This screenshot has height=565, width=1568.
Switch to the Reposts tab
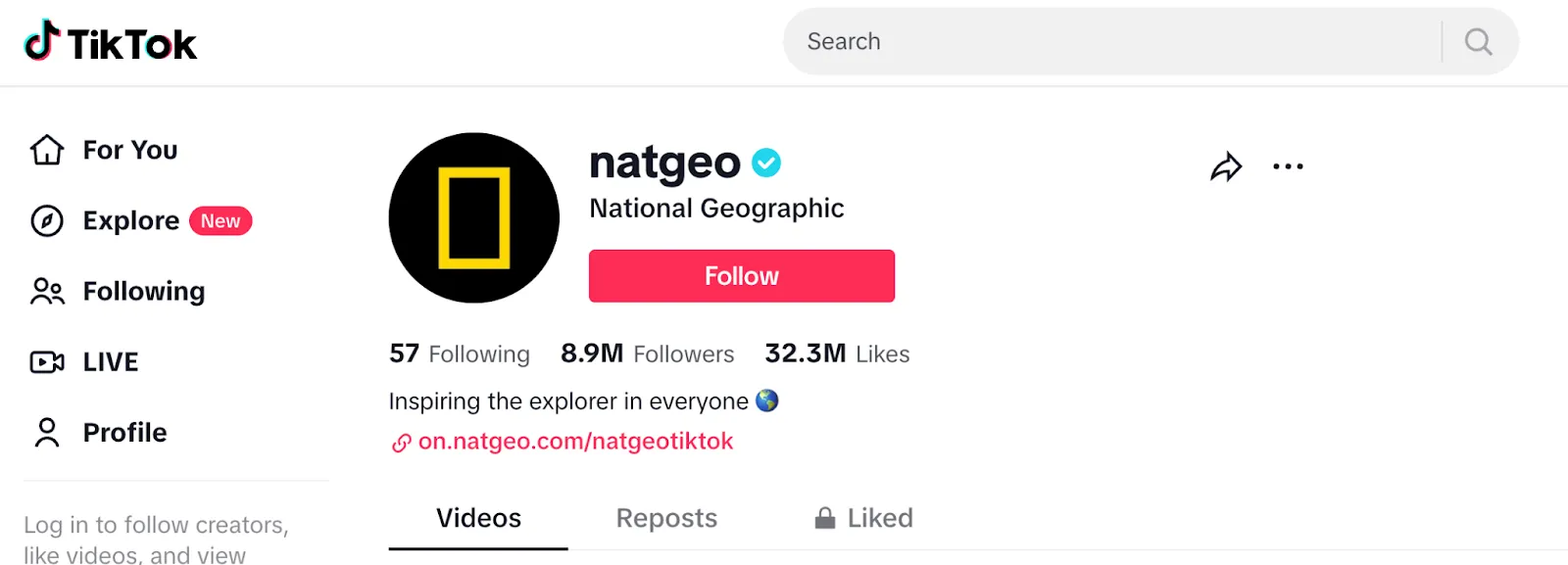666,518
